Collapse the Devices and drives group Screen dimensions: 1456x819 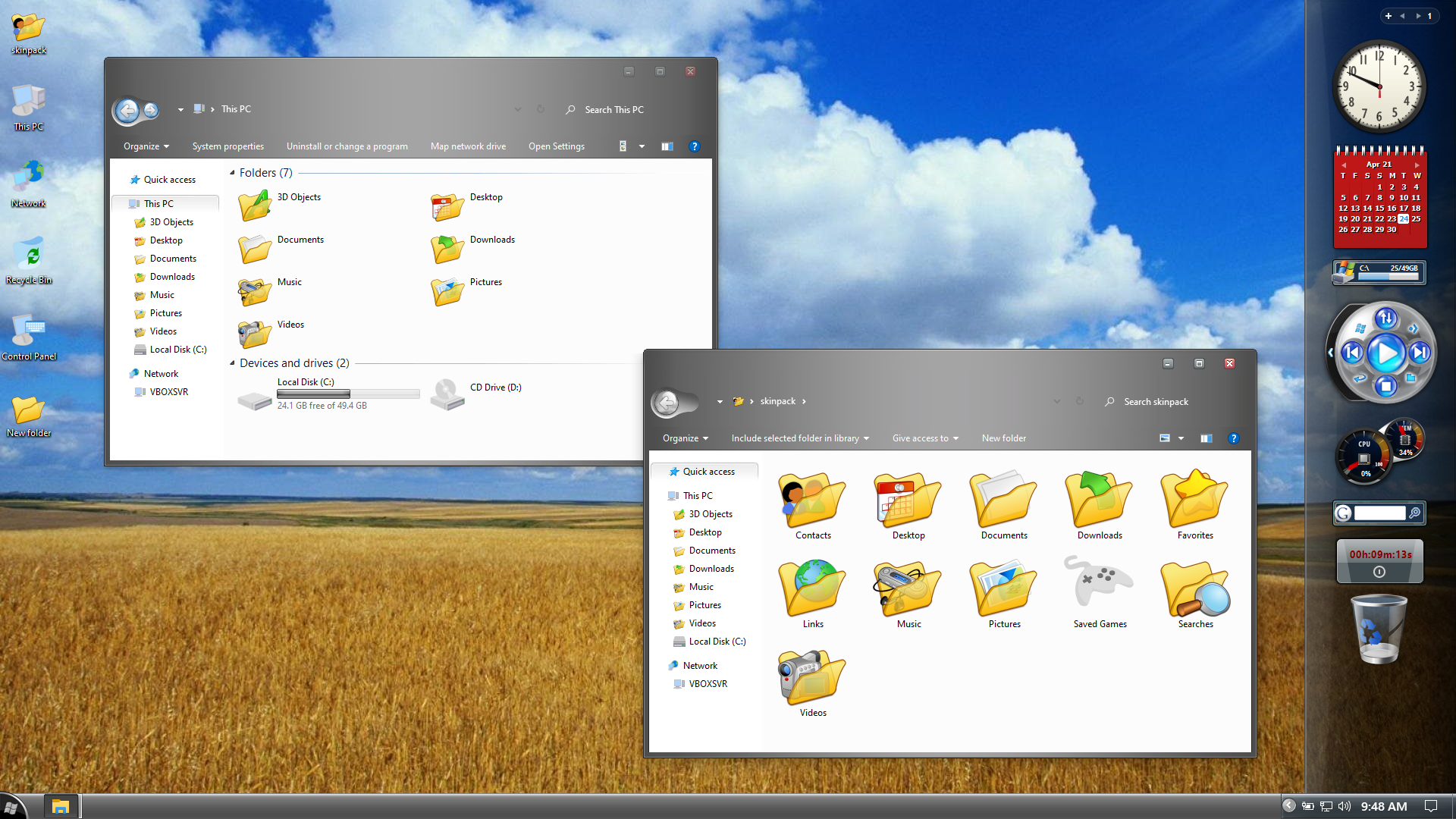tap(232, 363)
